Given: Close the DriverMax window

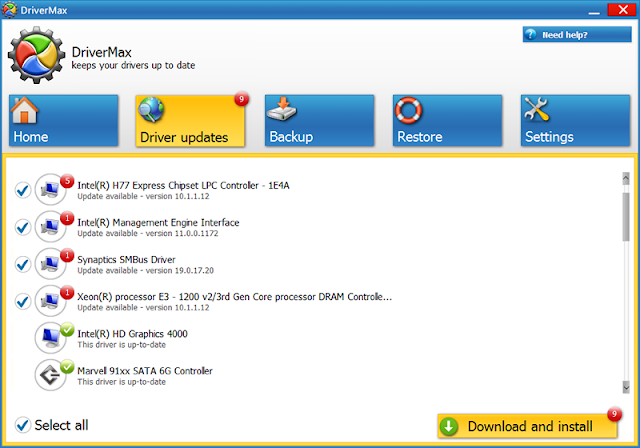Looking at the screenshot, I should coord(622,10).
